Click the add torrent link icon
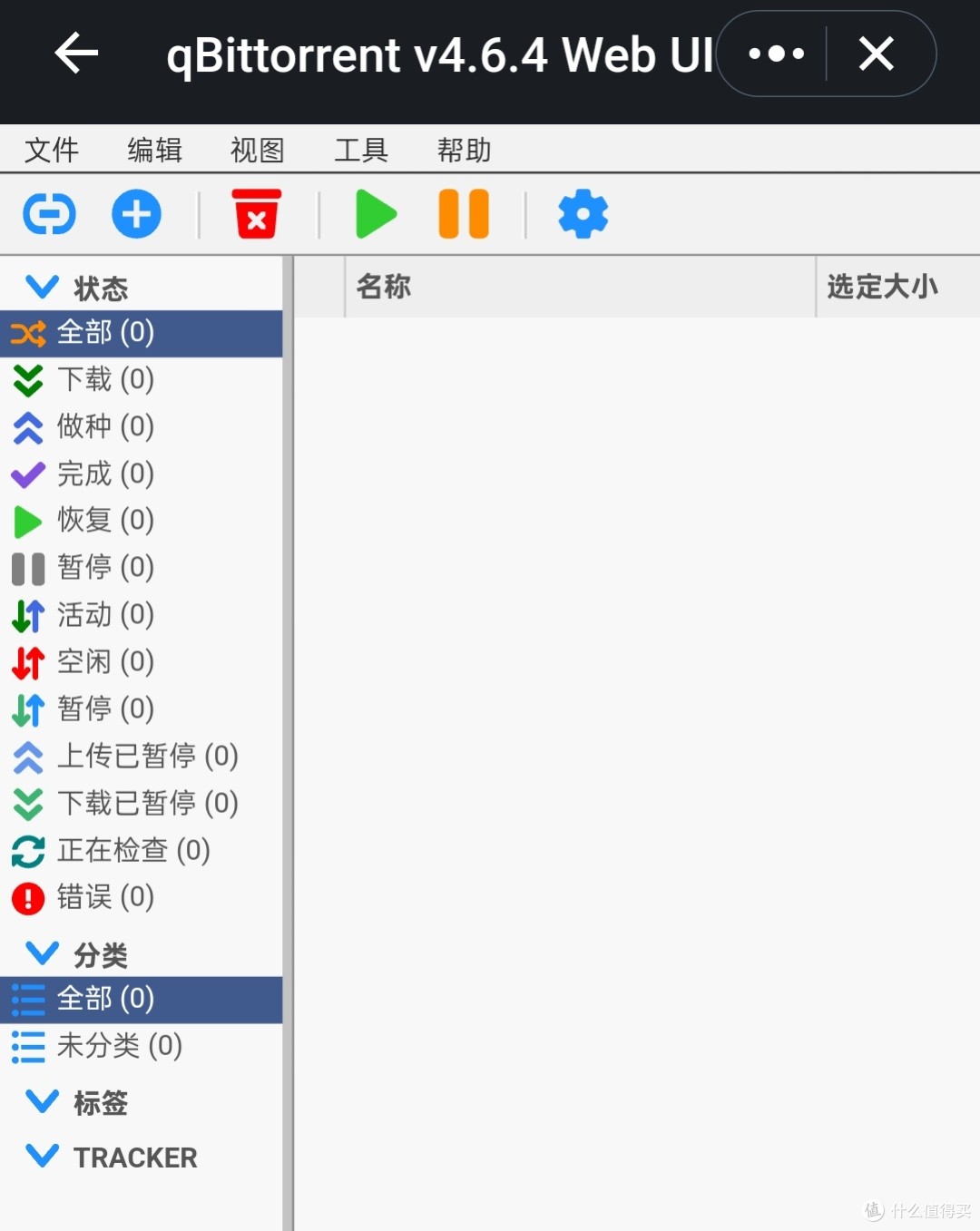The height and width of the screenshot is (1231, 980). click(49, 214)
